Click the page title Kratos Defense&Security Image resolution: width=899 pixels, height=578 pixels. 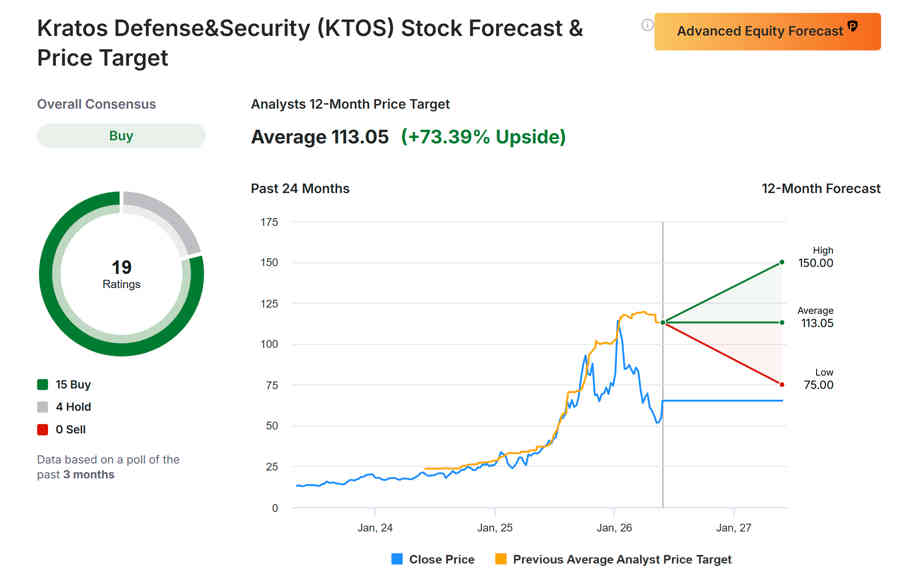(x=310, y=43)
